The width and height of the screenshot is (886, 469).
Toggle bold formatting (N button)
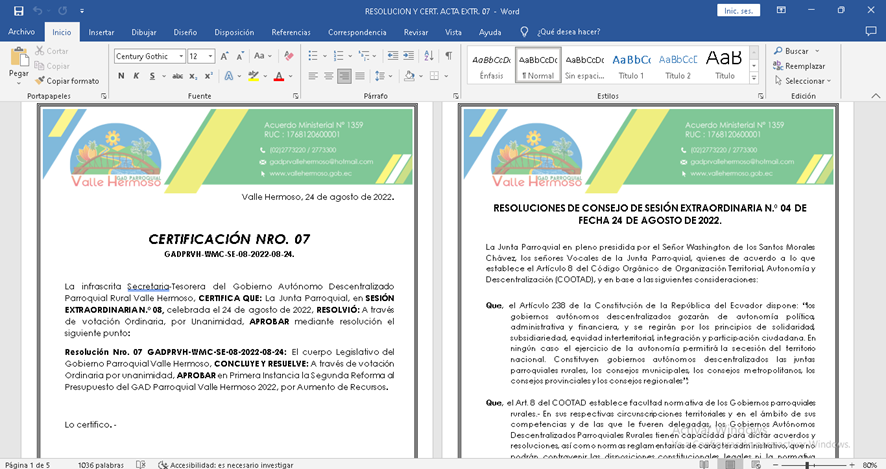(x=120, y=76)
